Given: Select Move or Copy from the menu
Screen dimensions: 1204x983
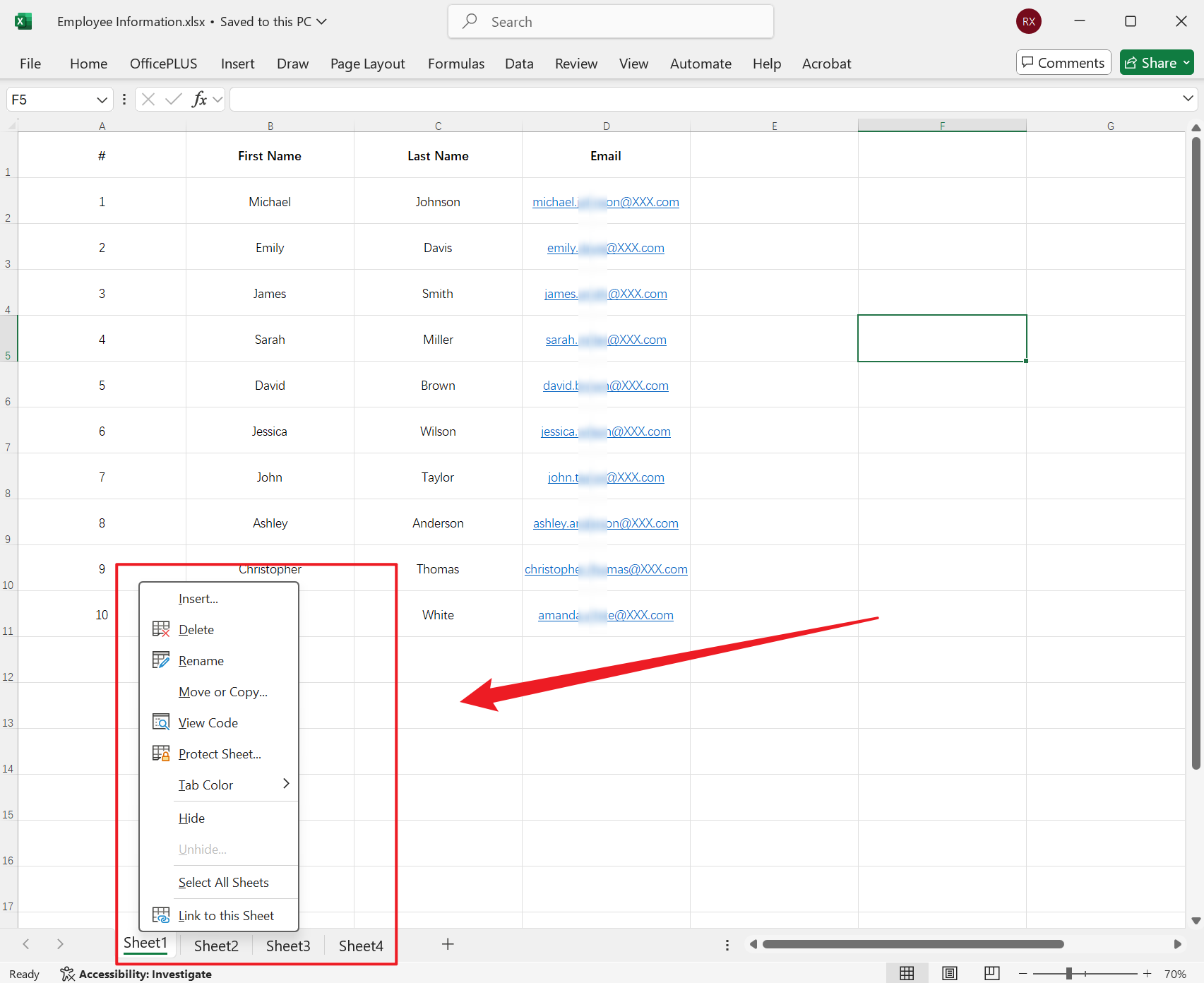Looking at the screenshot, I should pyautogui.click(x=222, y=691).
